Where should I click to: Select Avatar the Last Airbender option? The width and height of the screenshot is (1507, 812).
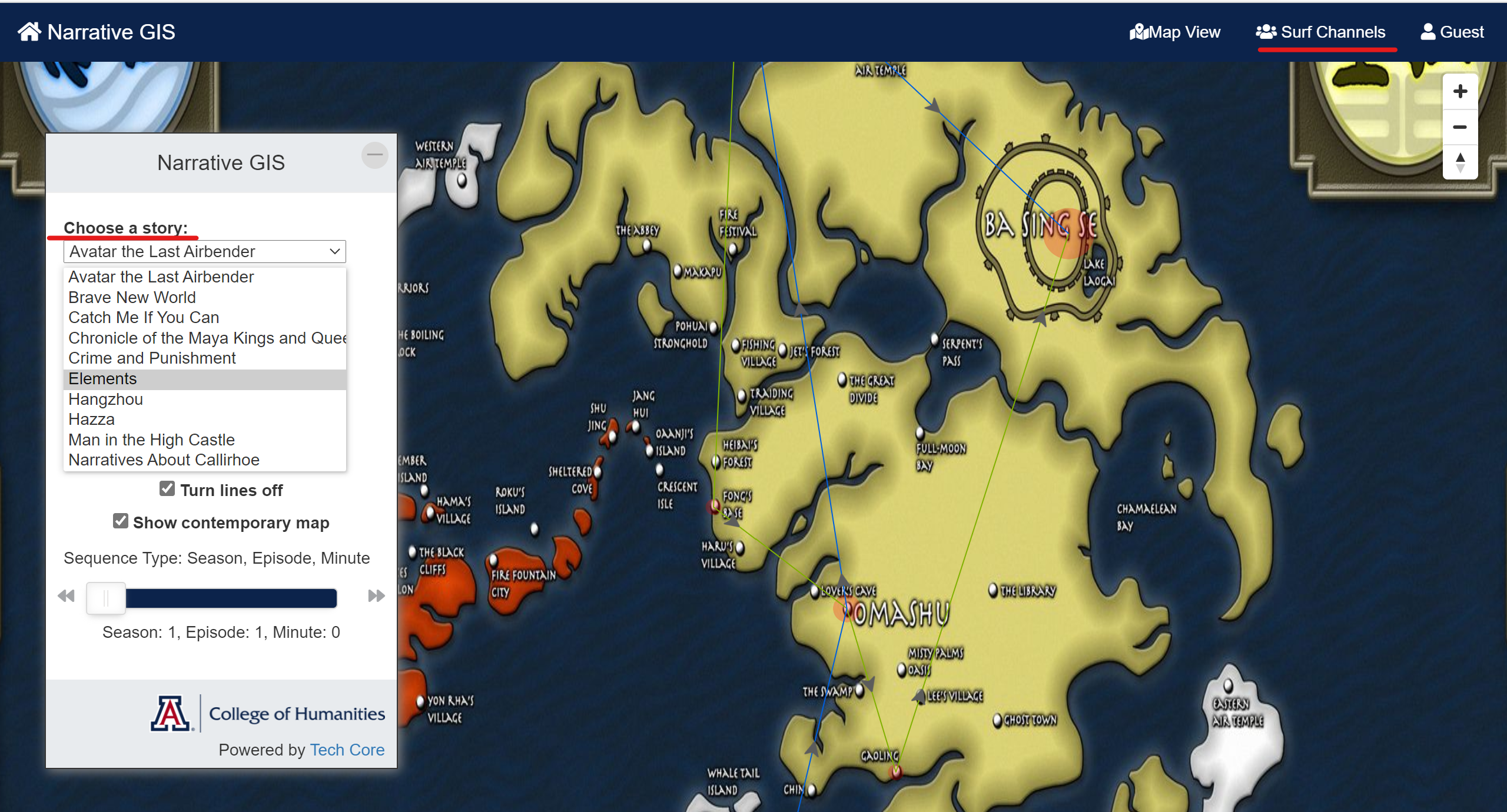point(204,277)
